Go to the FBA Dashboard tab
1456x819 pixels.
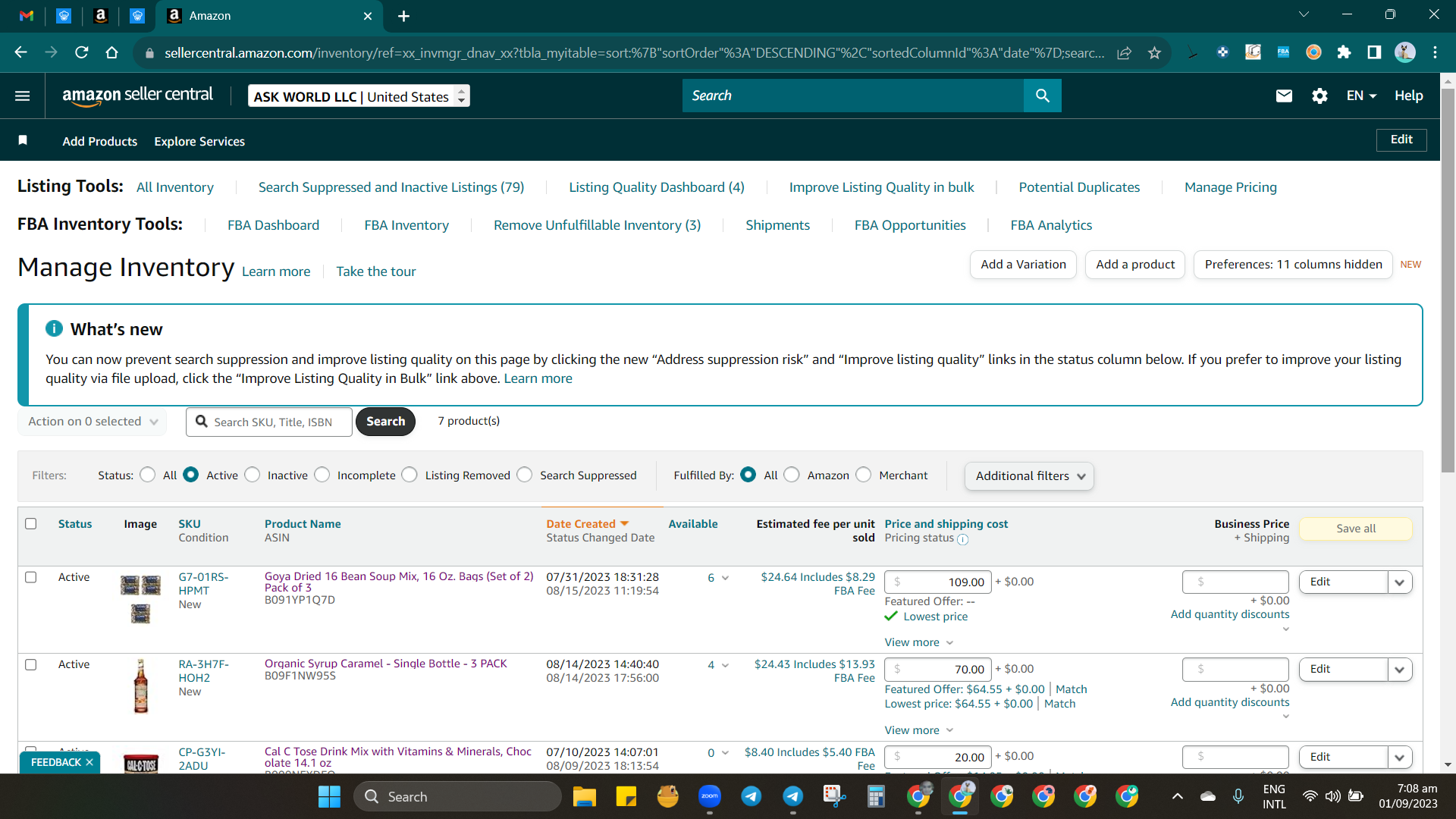pos(273,225)
